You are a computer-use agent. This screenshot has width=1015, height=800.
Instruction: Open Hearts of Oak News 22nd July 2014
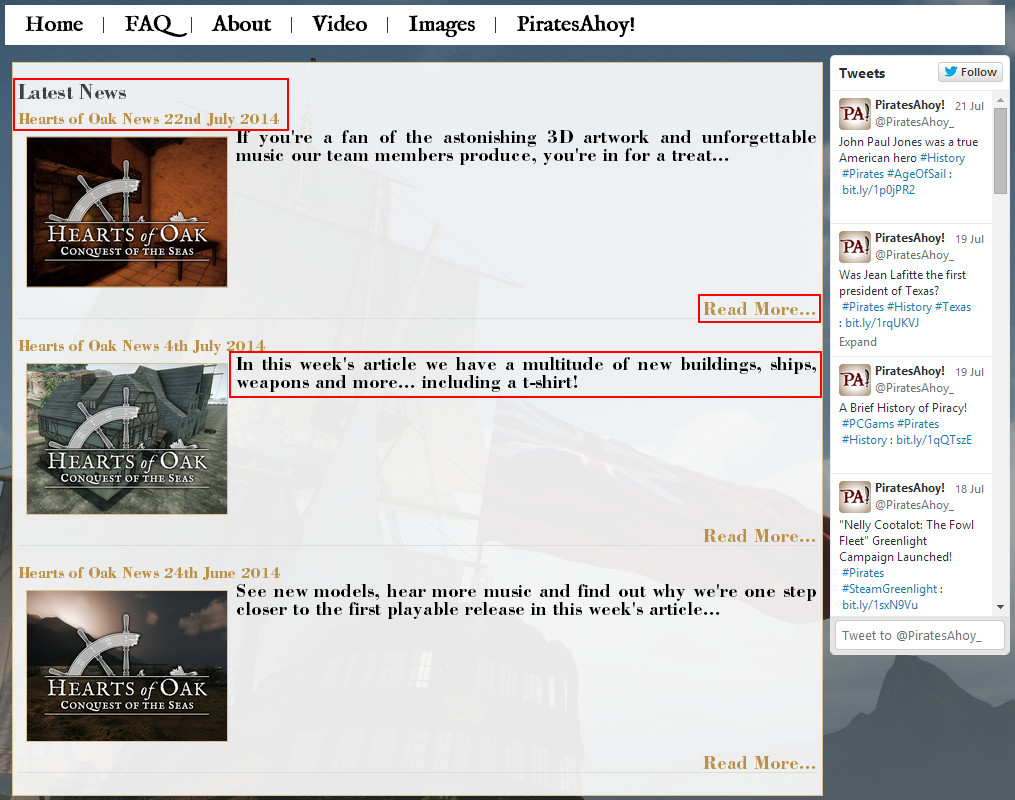click(149, 119)
